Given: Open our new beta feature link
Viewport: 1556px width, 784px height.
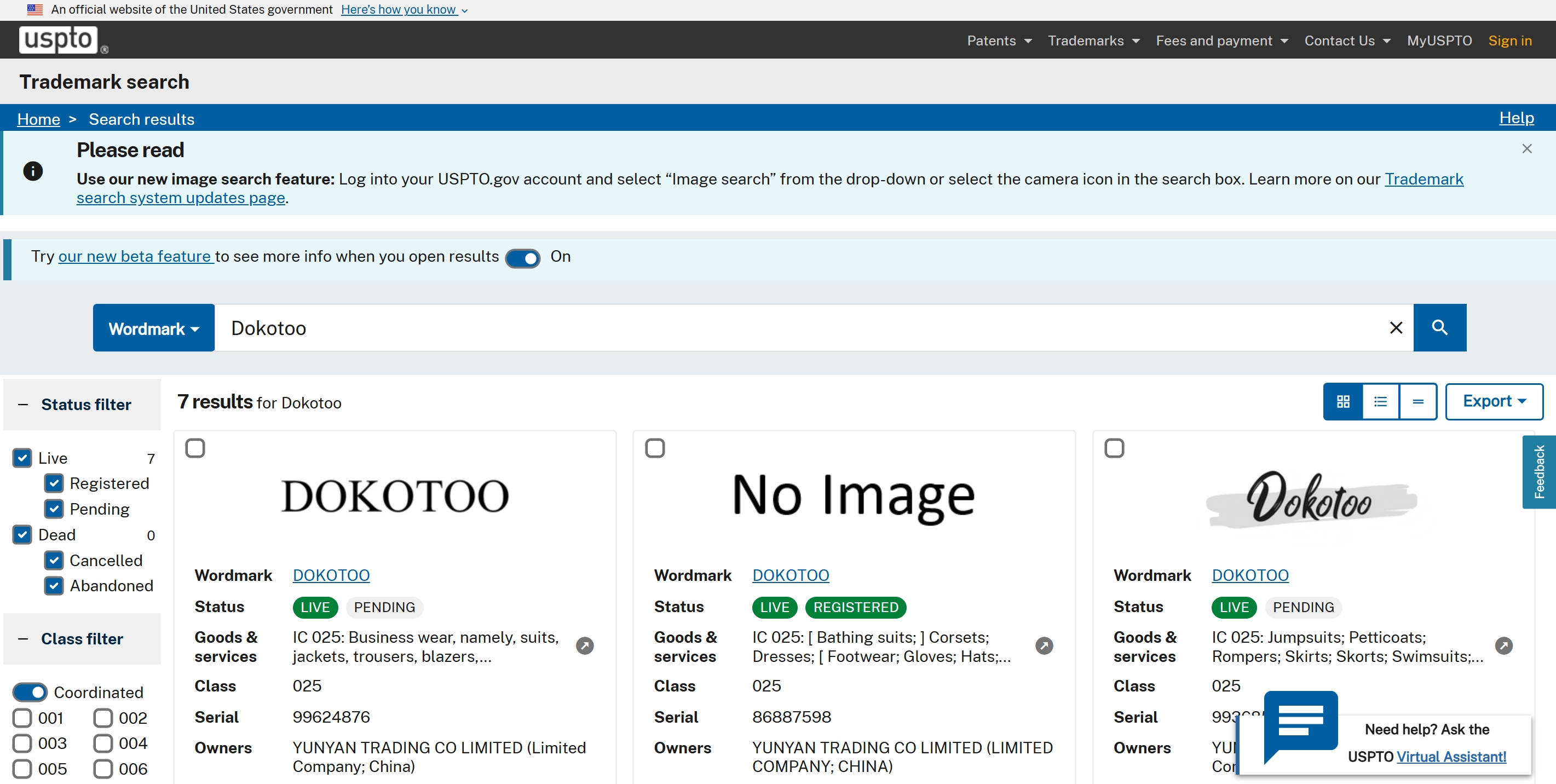Looking at the screenshot, I should click(136, 256).
